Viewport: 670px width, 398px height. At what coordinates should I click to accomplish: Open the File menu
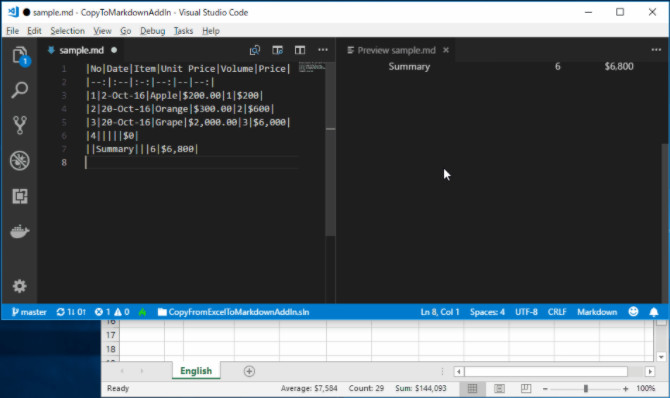coord(12,31)
